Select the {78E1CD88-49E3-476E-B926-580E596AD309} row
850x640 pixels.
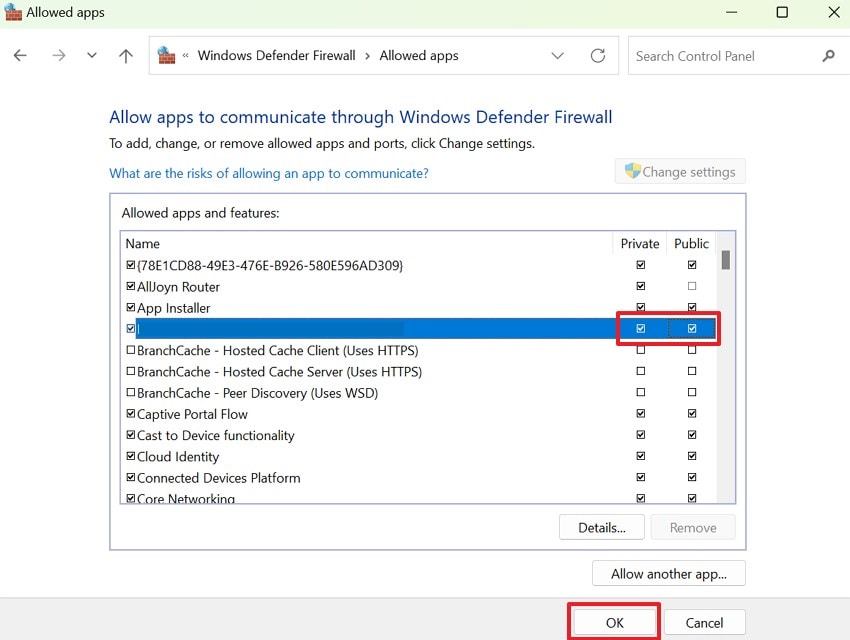[270, 266]
